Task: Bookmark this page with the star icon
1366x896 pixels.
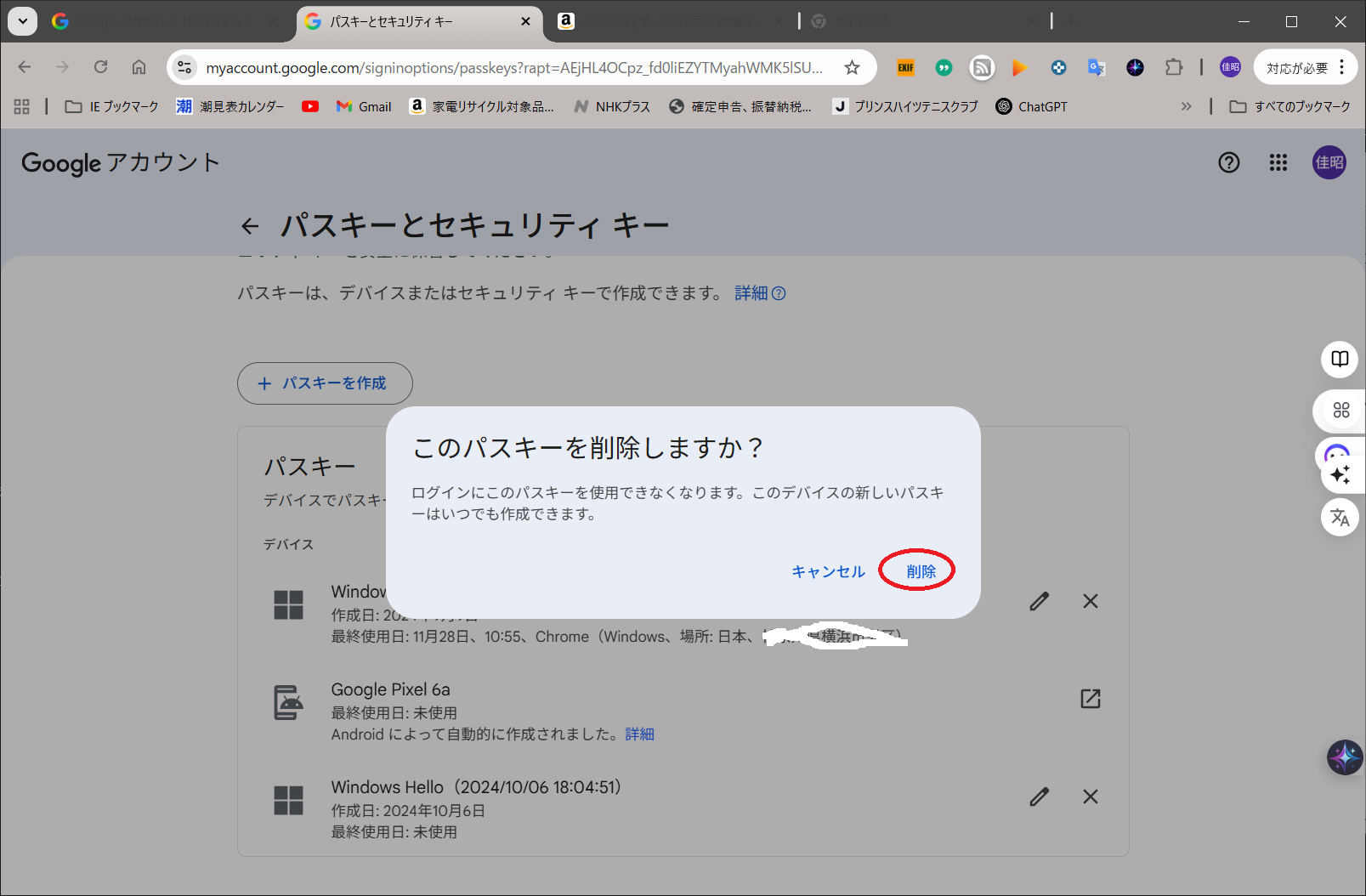Action: tap(852, 67)
